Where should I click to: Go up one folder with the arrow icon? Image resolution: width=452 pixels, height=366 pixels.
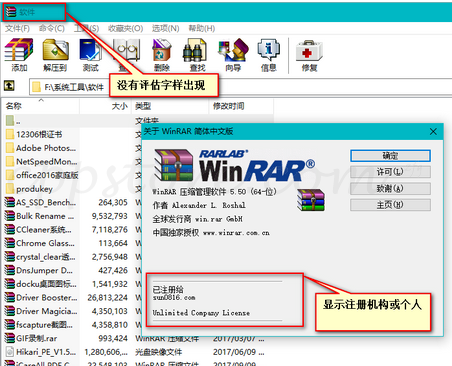(x=9, y=86)
